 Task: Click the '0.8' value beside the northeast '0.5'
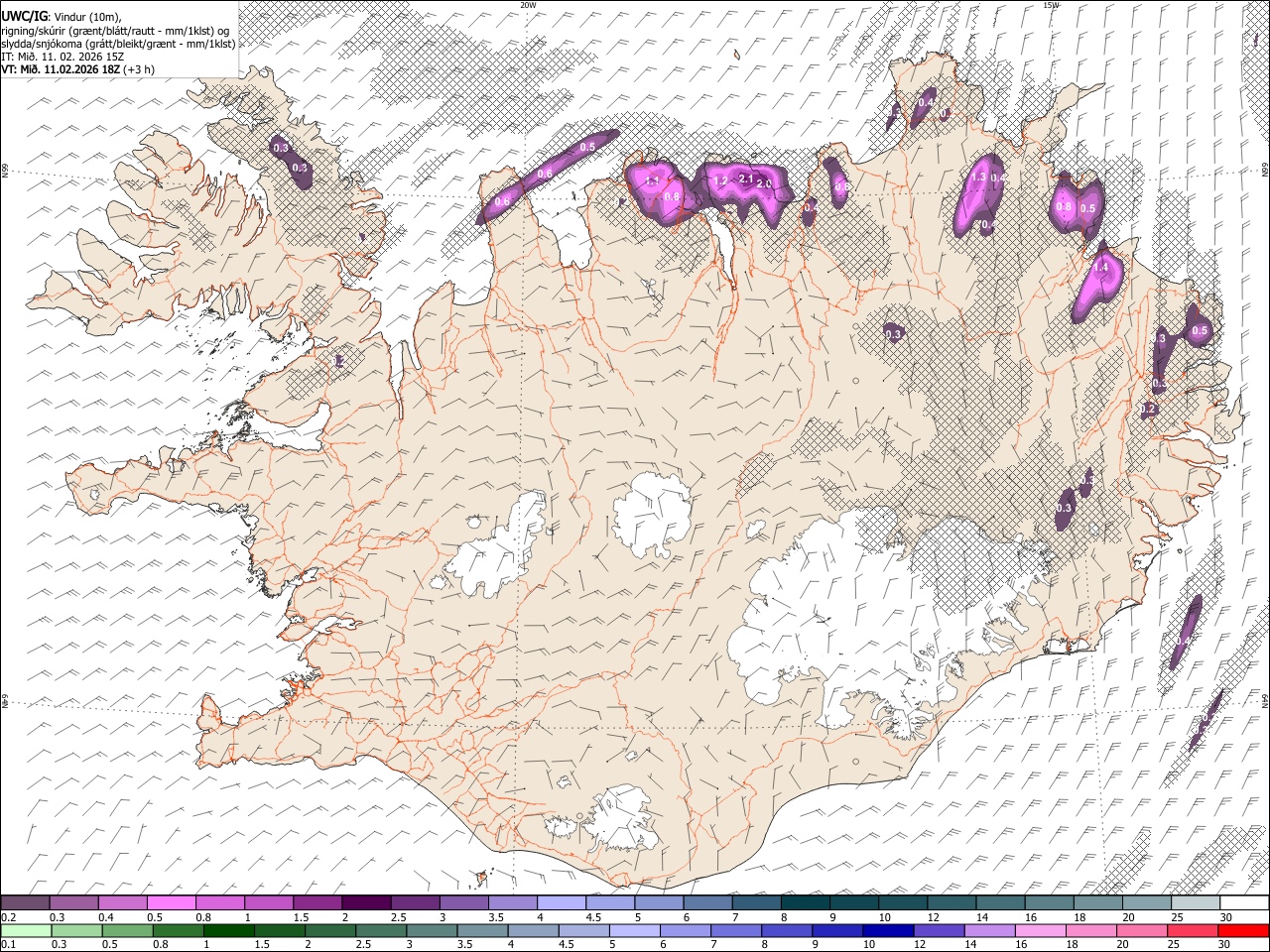[1064, 207]
